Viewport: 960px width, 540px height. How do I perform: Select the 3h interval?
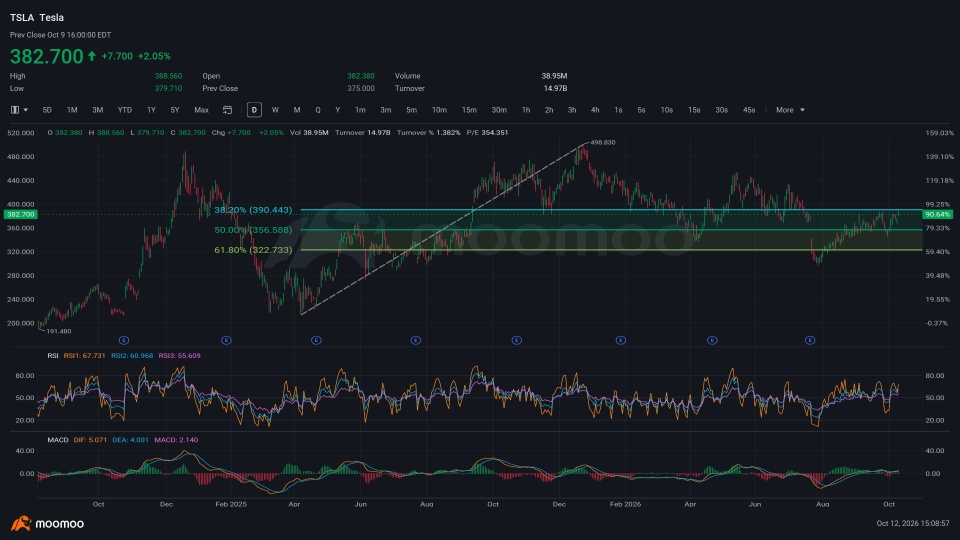tap(572, 110)
